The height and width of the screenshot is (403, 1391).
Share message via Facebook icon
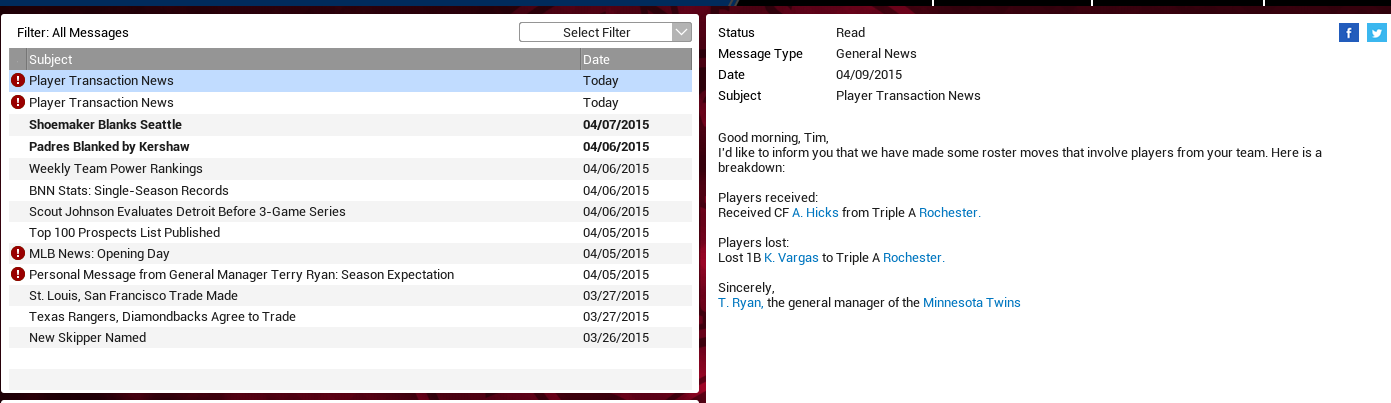coord(1349,33)
